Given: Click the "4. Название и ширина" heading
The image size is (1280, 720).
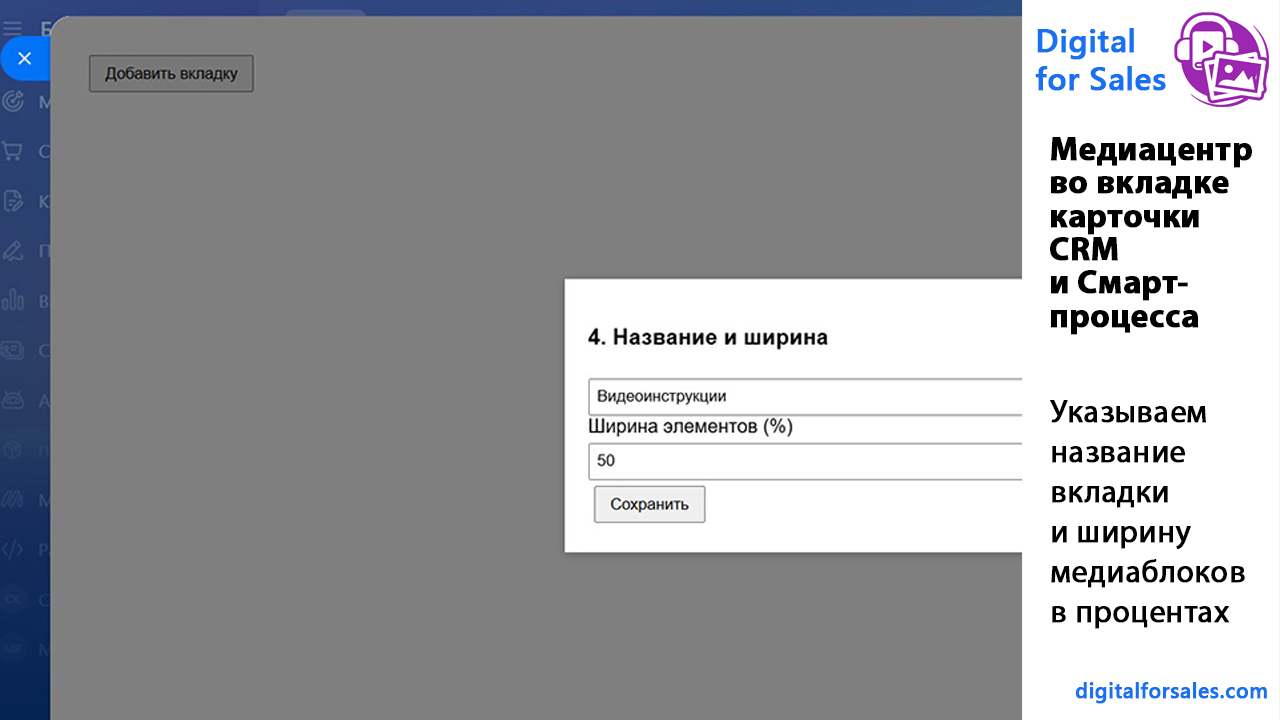Looking at the screenshot, I should pyautogui.click(x=708, y=337).
